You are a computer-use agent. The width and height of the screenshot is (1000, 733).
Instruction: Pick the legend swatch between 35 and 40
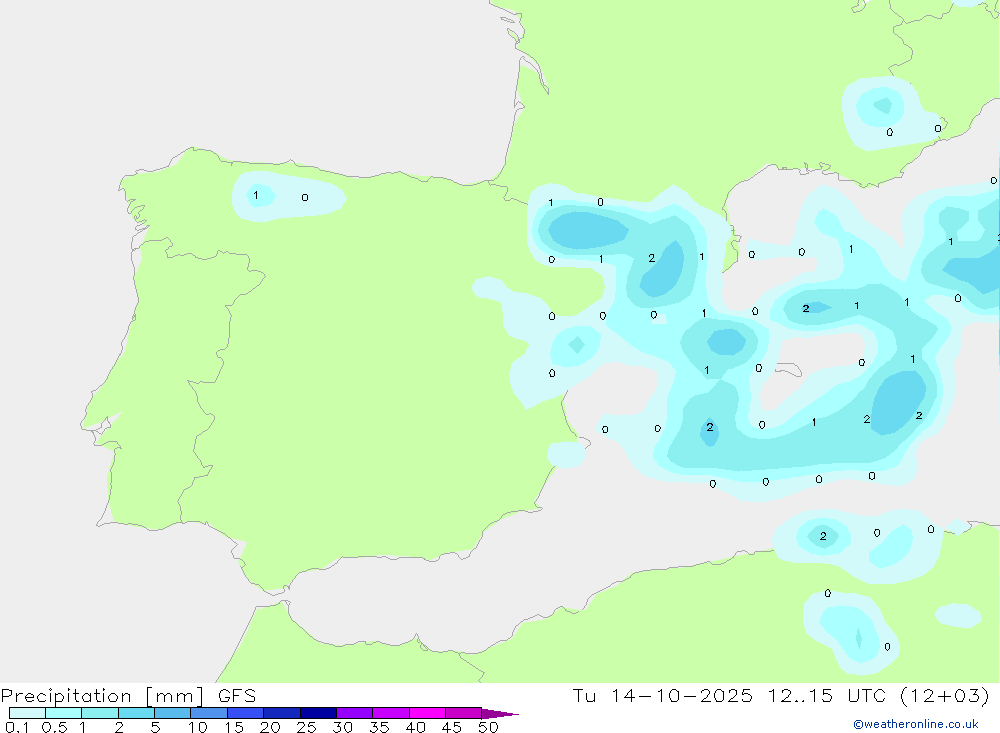tap(390, 713)
